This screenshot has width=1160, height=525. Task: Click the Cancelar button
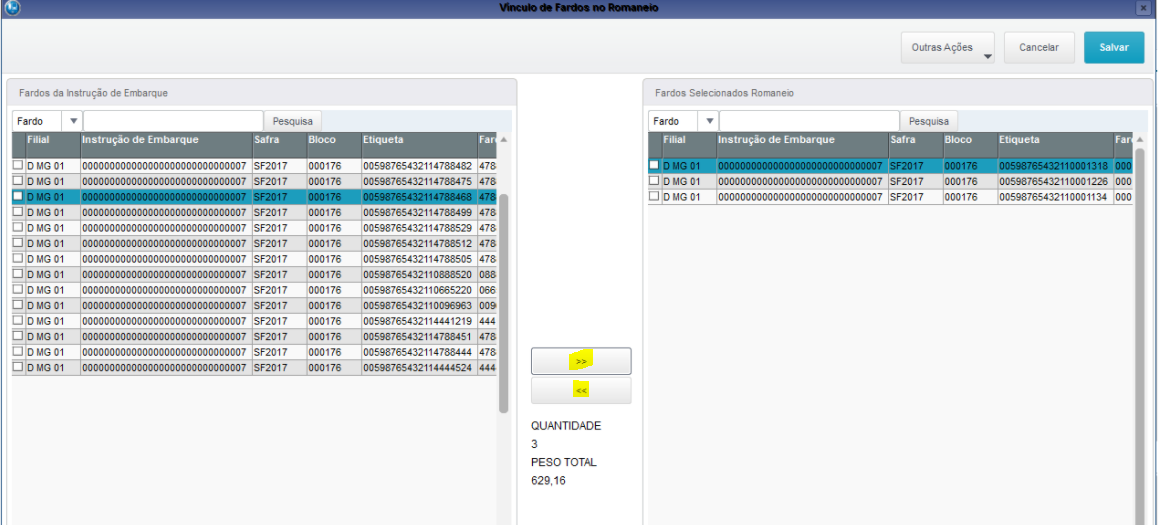coord(1039,47)
